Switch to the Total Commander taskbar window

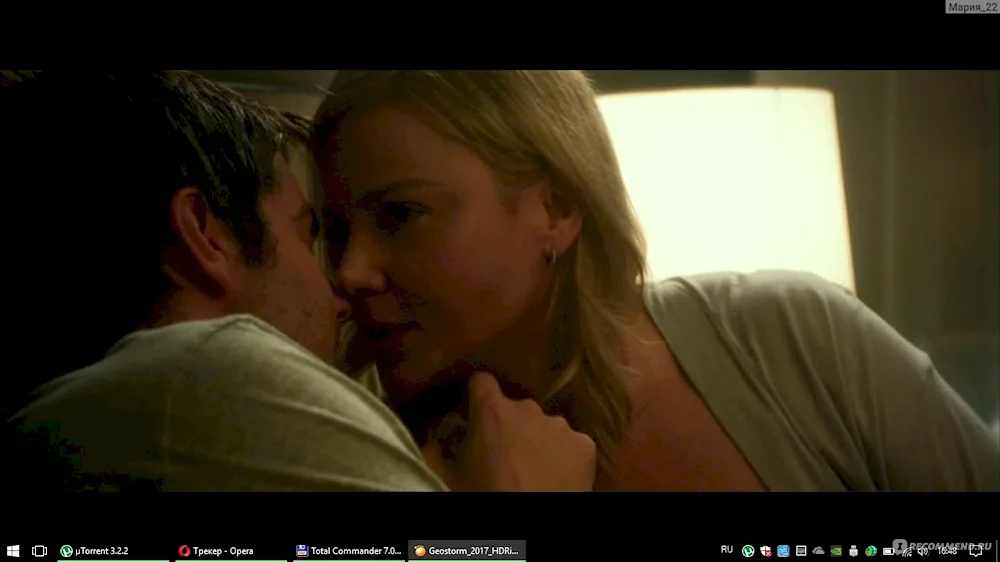coord(349,551)
